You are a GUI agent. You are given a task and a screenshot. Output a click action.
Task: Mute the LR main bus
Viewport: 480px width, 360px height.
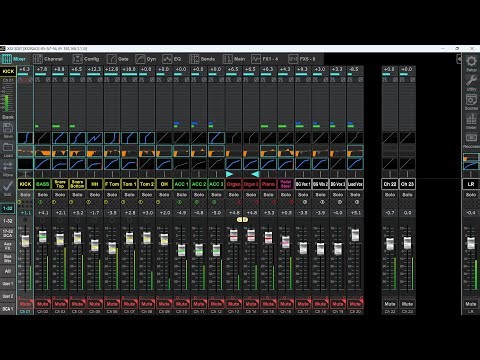pos(471,304)
